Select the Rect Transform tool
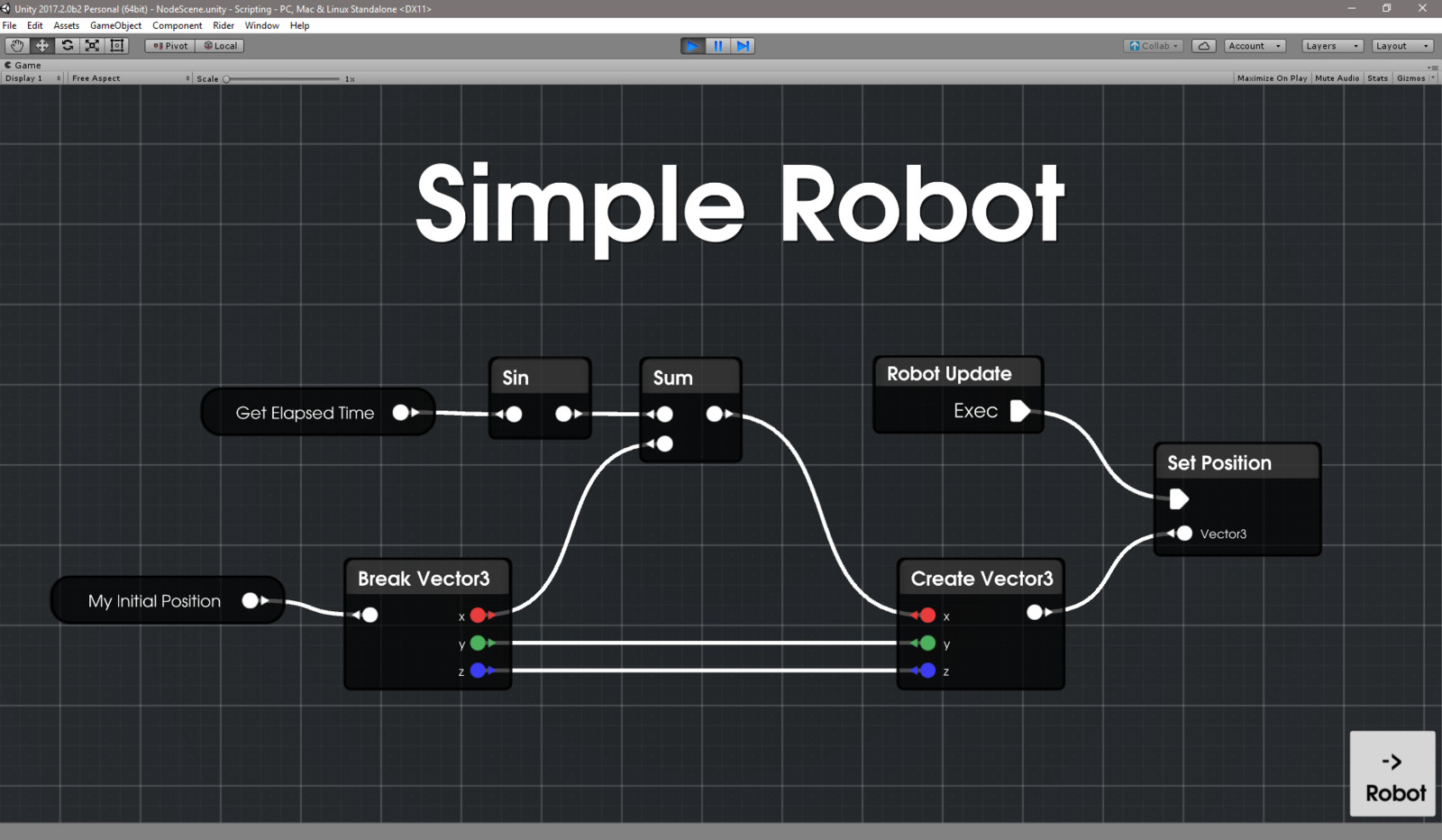 tap(117, 45)
